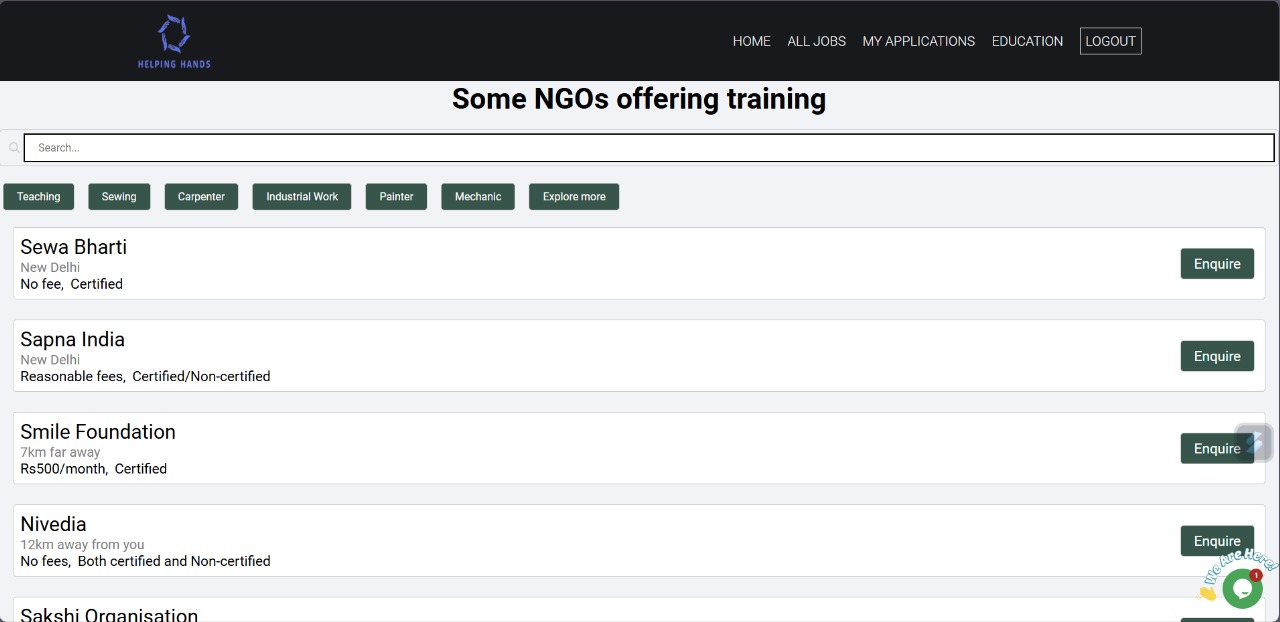Image resolution: width=1280 pixels, height=622 pixels.
Task: Click "Rs500/month, Certified" text
Action: click(x=94, y=468)
